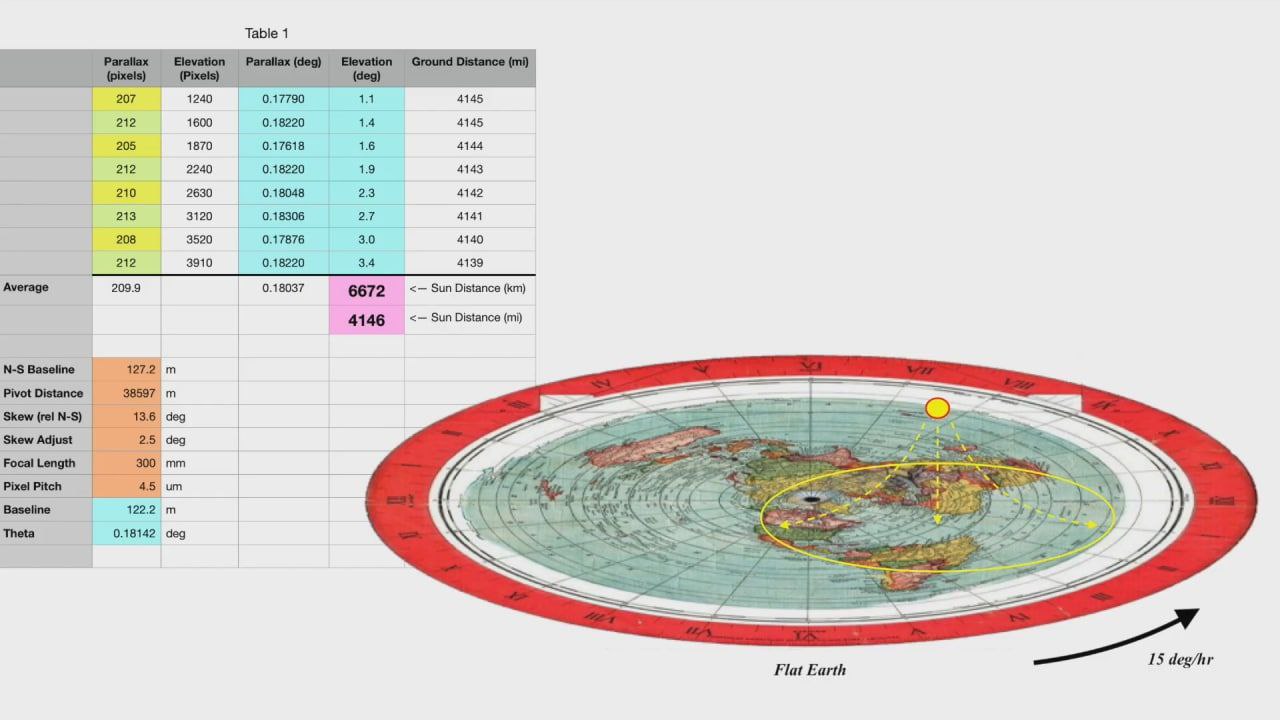Click the elevation pixels cell 3910

point(199,263)
